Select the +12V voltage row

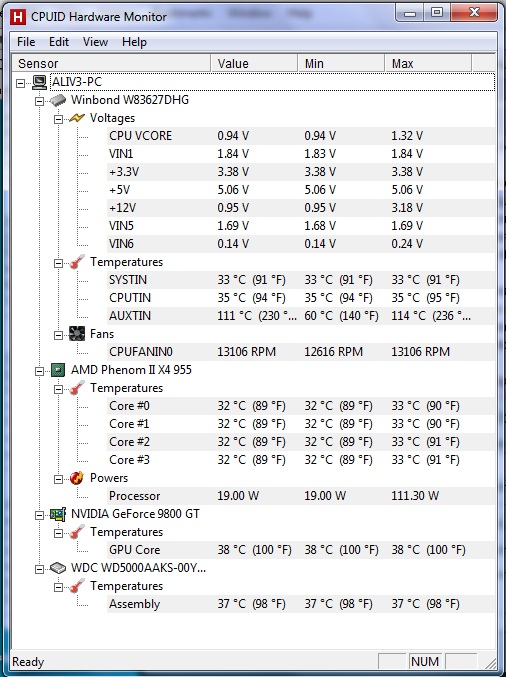point(301,208)
